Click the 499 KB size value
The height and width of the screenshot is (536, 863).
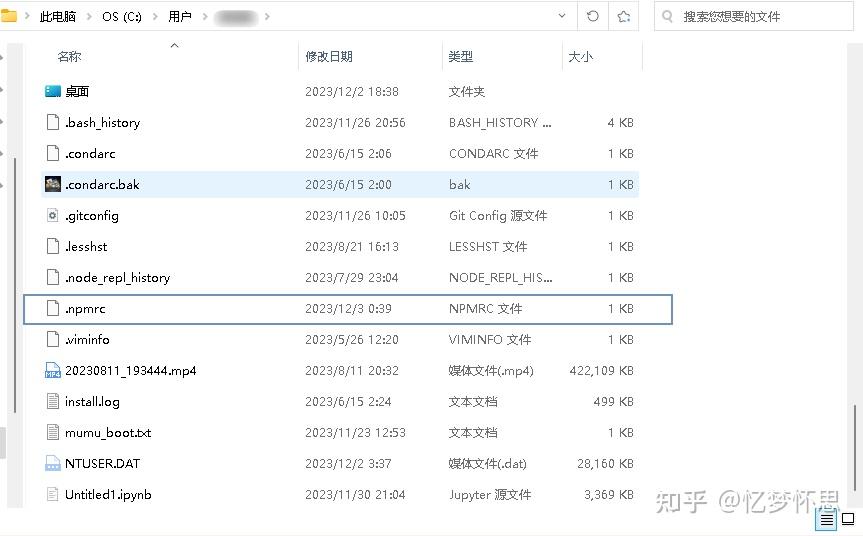click(614, 402)
